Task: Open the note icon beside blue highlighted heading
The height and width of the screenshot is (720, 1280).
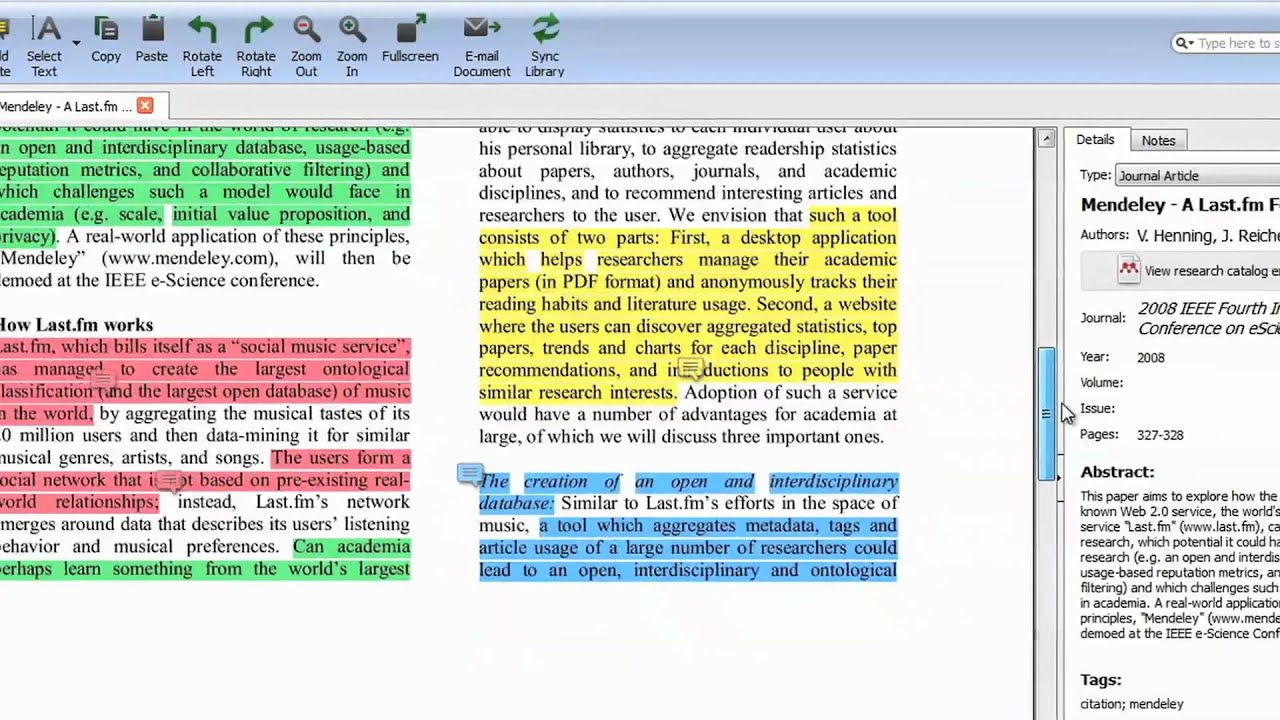Action: 469,473
